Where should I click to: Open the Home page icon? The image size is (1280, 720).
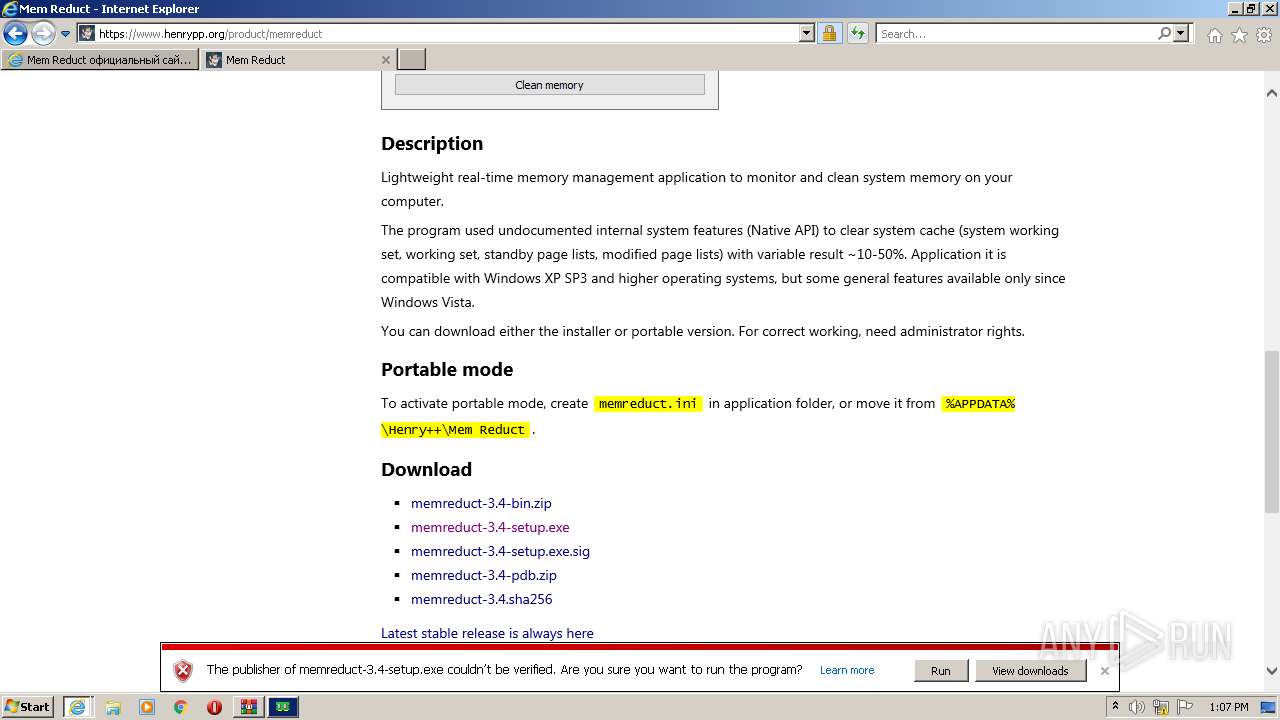1214,35
